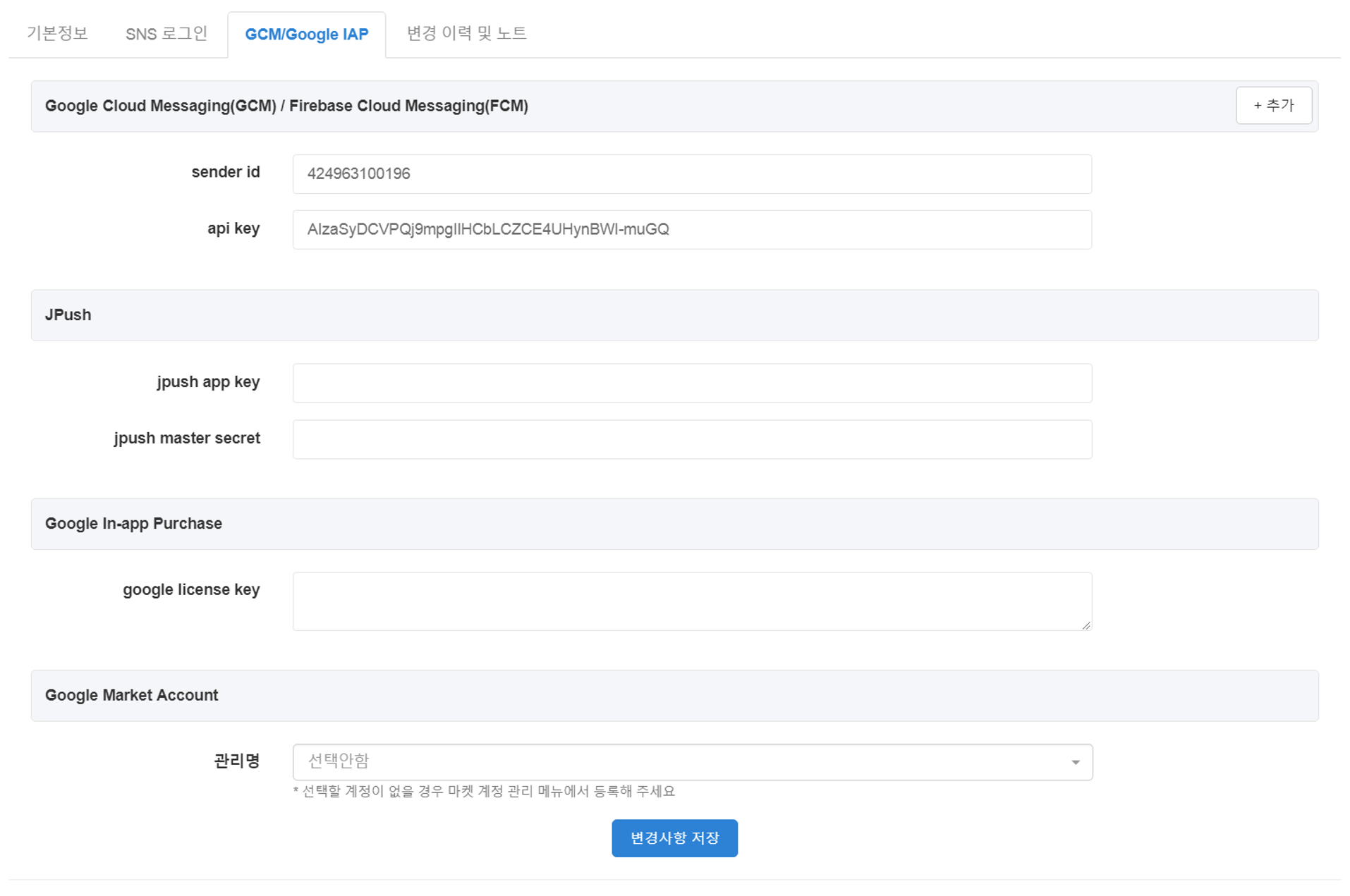The height and width of the screenshot is (896, 1350).
Task: Open the 관리명 dropdown
Action: click(693, 762)
